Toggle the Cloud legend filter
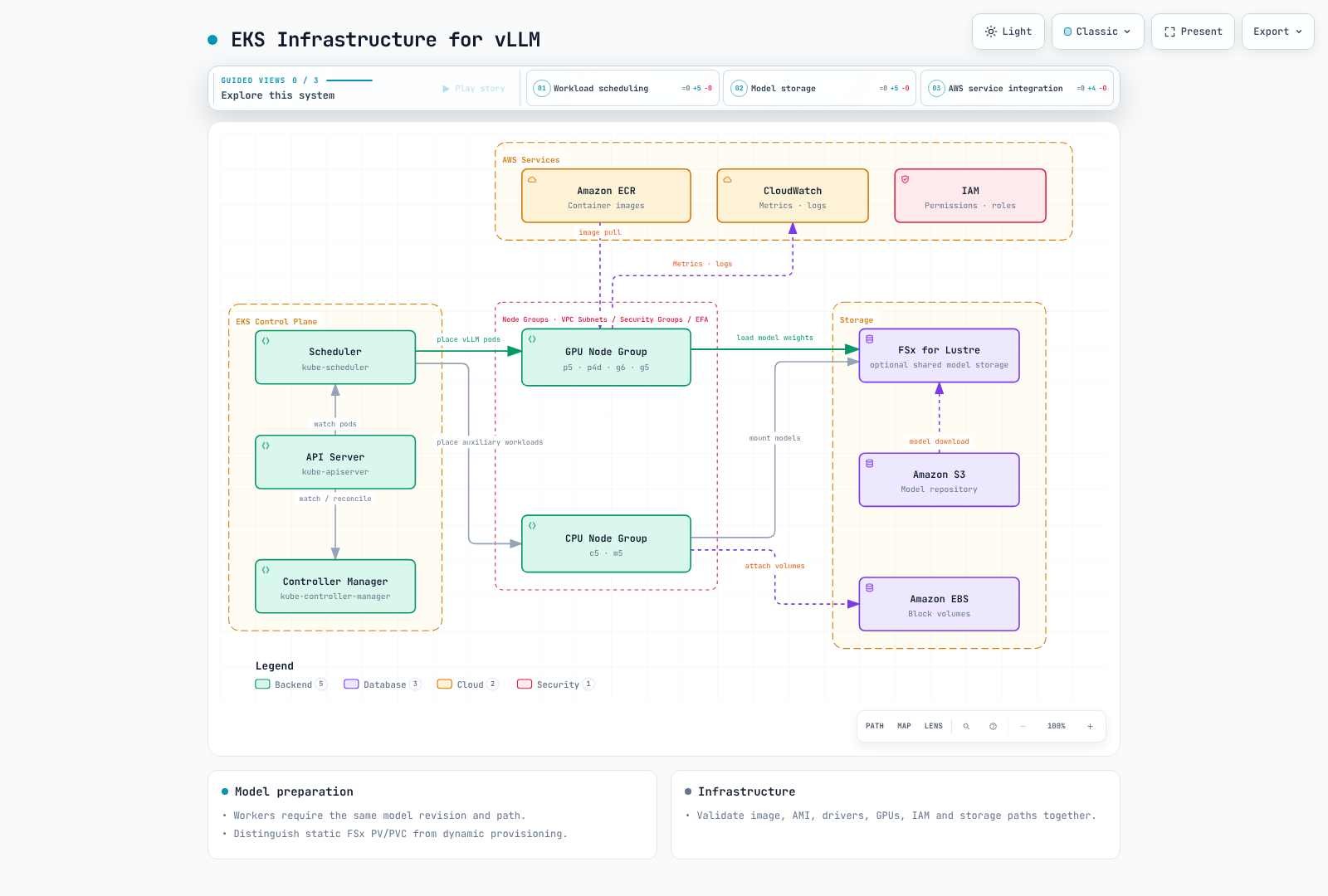The height and width of the screenshot is (896, 1328). coord(468,684)
